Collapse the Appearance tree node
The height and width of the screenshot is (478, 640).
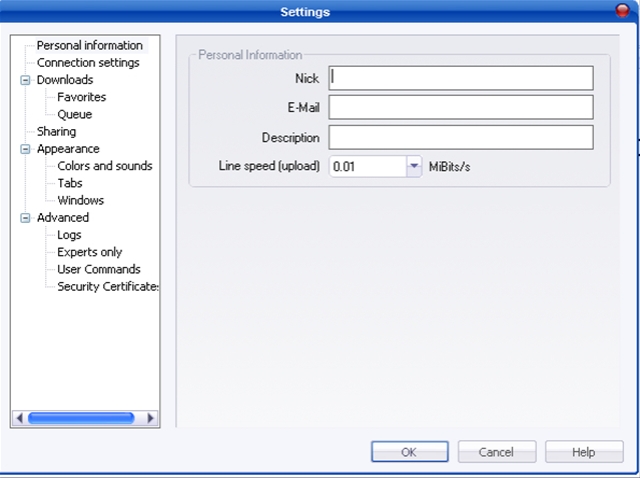26,149
